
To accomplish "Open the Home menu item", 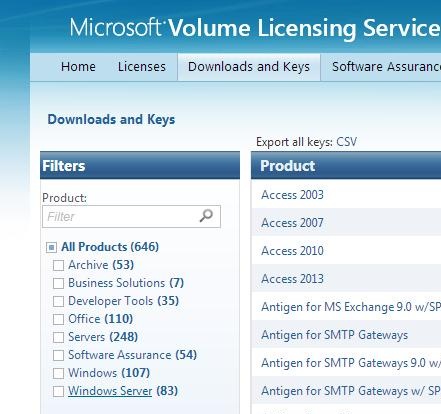I will pyautogui.click(x=78, y=67).
